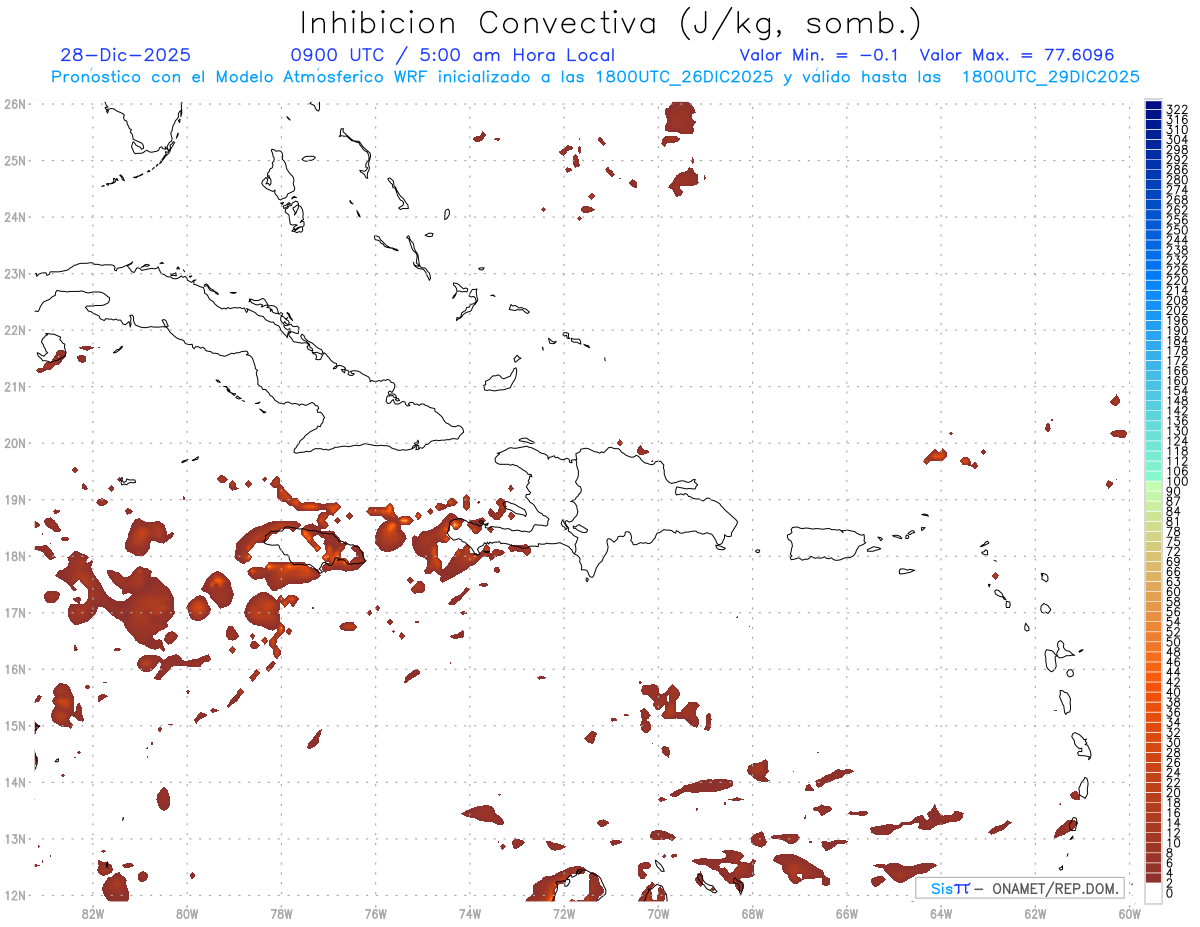1200x927 pixels.
Task: Click the "17N" latitude label
Action: click(x=15, y=612)
